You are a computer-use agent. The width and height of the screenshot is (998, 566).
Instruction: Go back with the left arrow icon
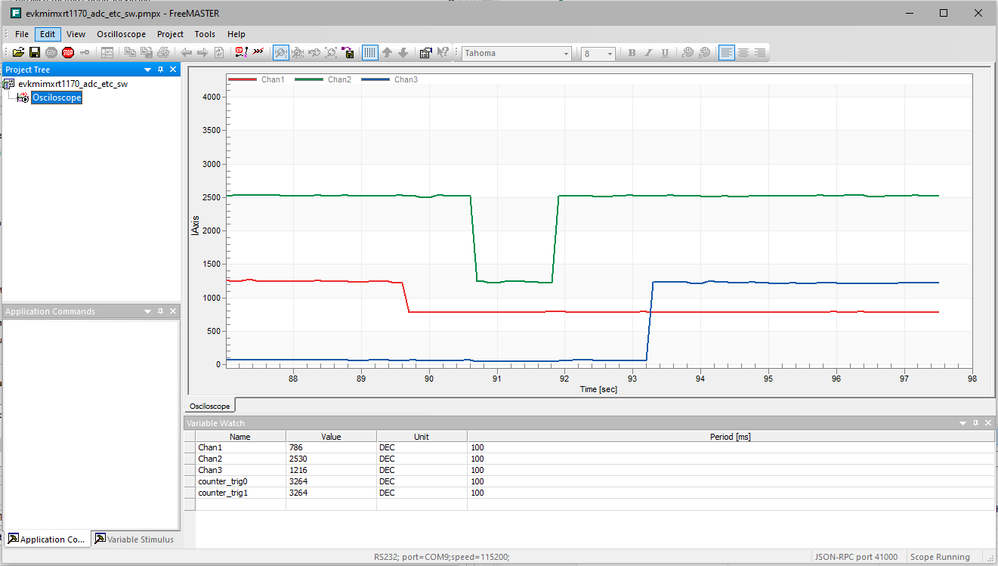tap(186, 53)
